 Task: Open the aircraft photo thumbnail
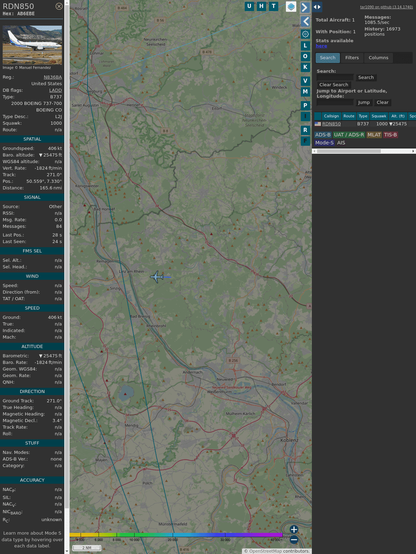(32, 45)
